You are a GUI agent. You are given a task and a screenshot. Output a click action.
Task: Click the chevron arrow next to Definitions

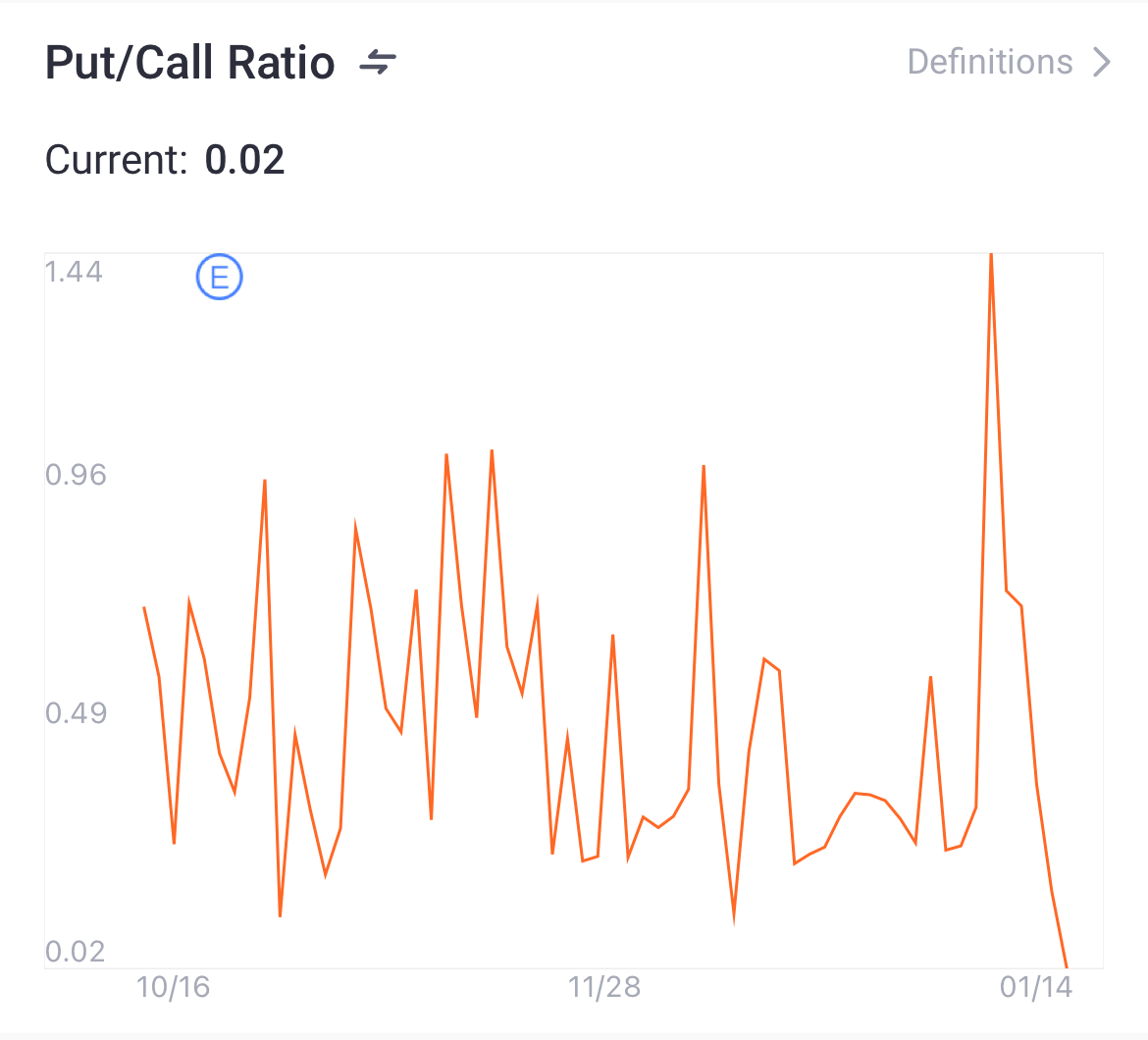click(1103, 63)
